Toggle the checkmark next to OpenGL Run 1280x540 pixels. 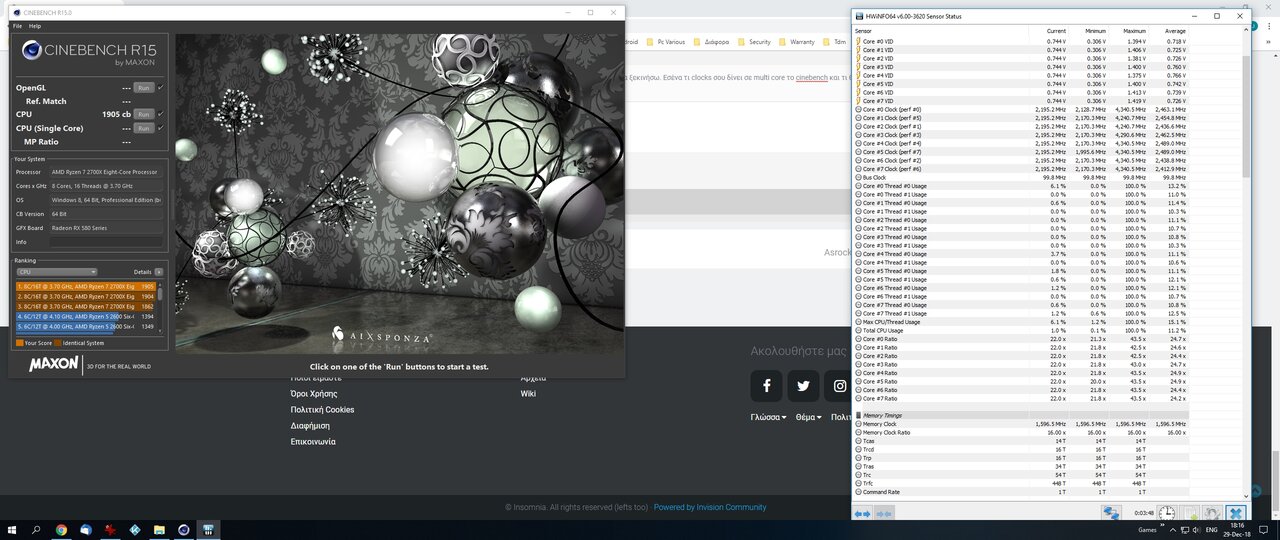[x=161, y=88]
